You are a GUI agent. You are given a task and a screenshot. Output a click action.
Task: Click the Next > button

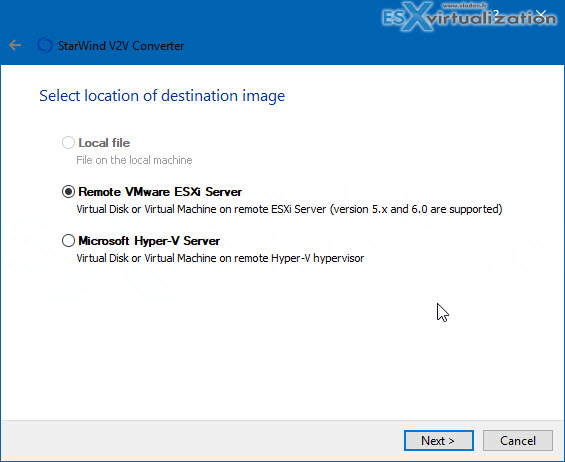pos(439,440)
